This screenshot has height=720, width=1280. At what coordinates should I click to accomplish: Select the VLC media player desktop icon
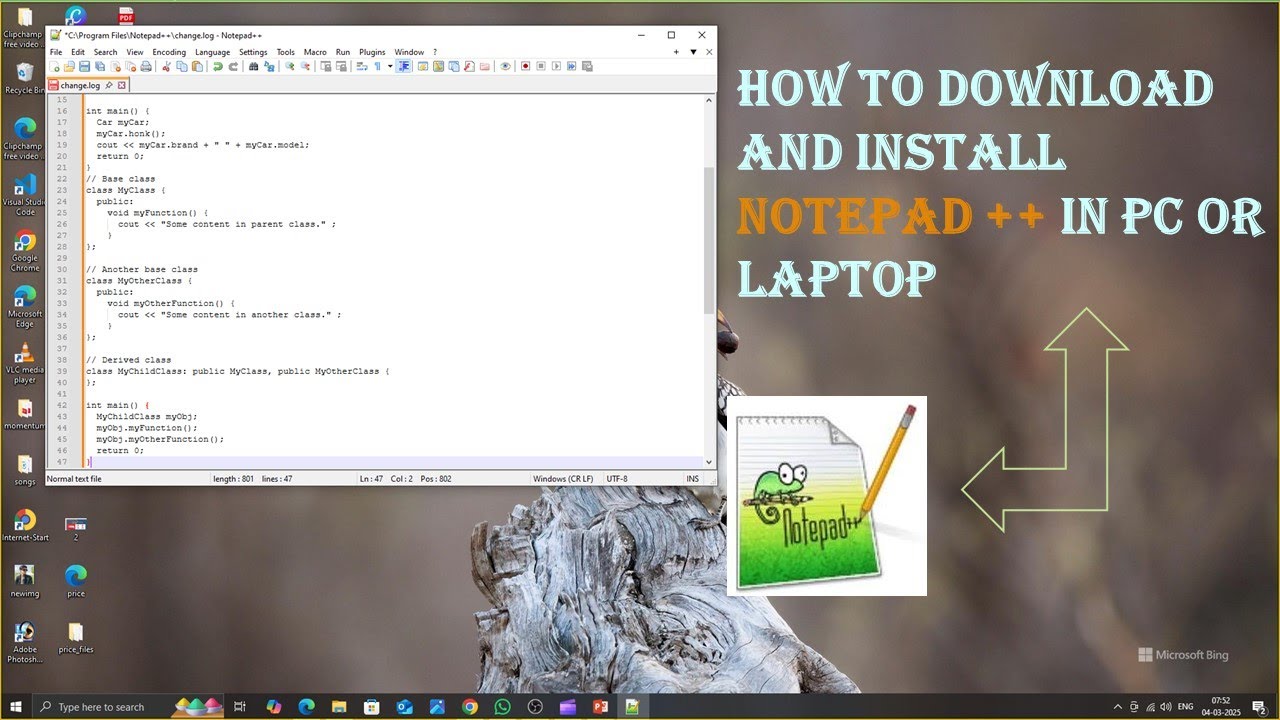click(25, 362)
